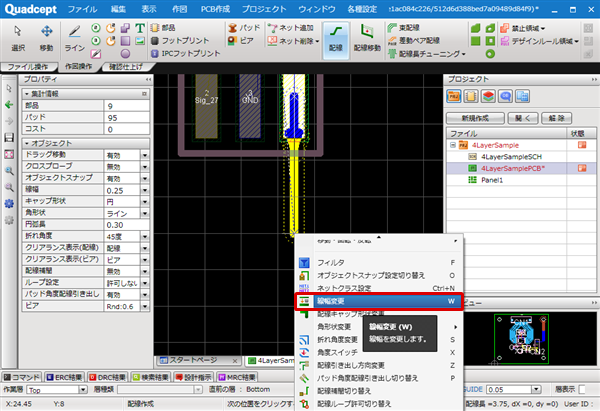Open the IPCフットプリント tool
This screenshot has width=600, height=411.
click(186, 54)
